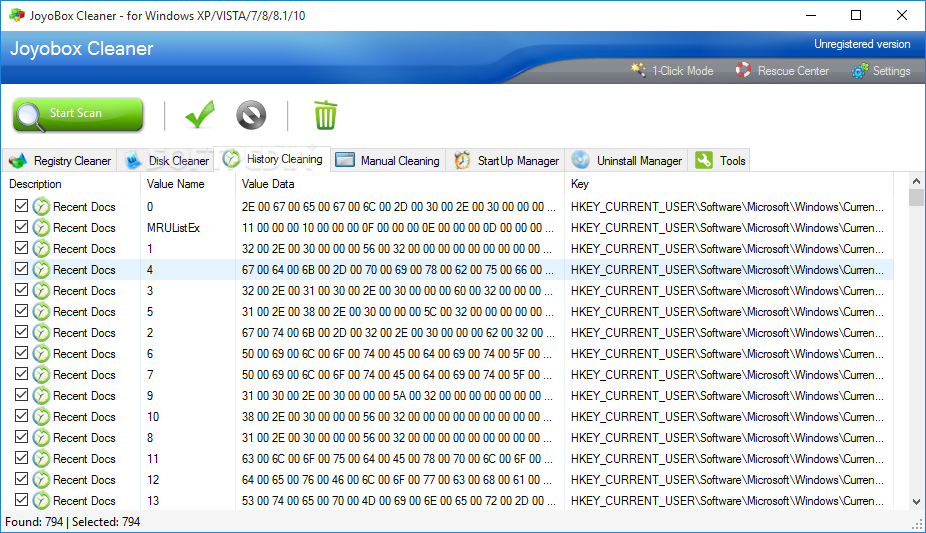Click the scrollbar up arrow
The width and height of the screenshot is (926, 533).
pos(916,181)
